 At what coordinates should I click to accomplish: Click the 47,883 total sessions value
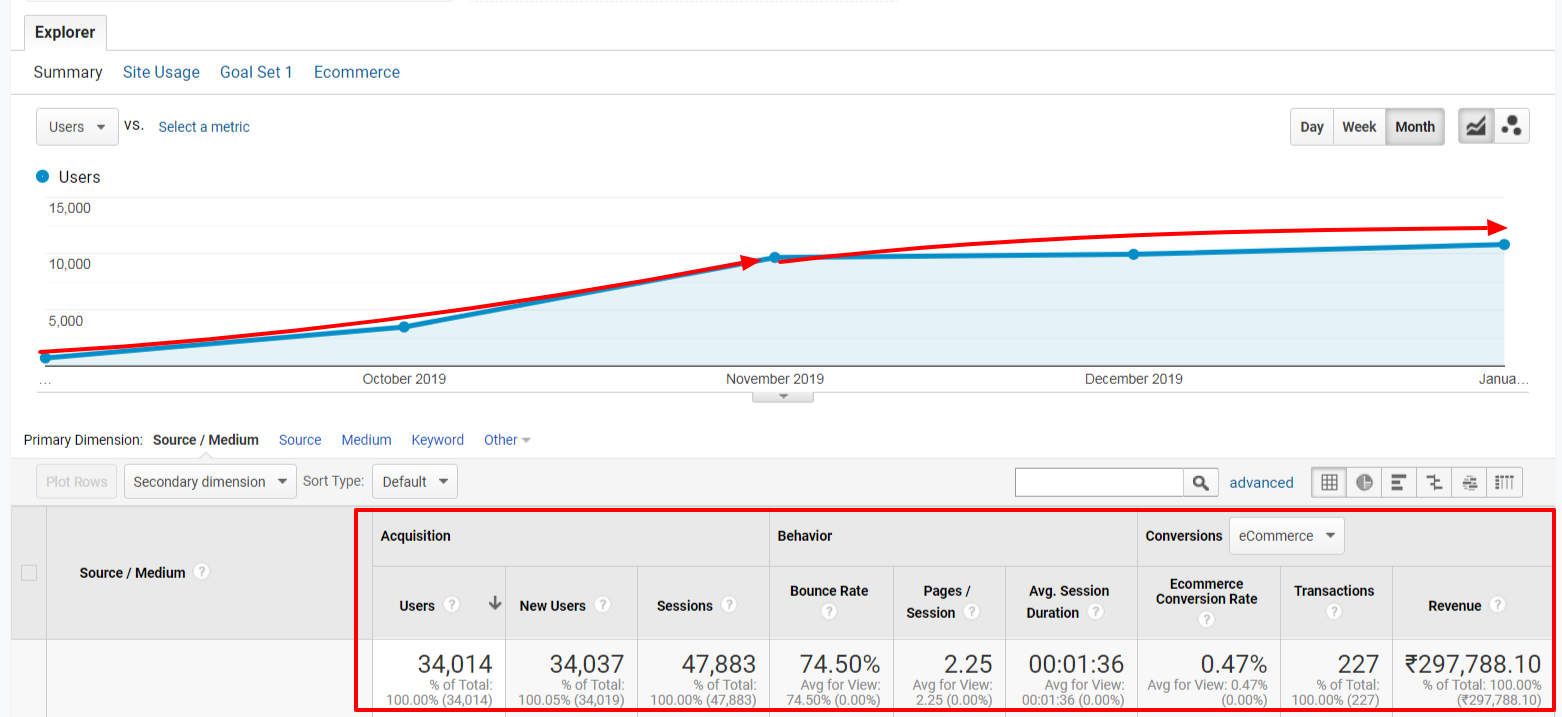[x=718, y=664]
